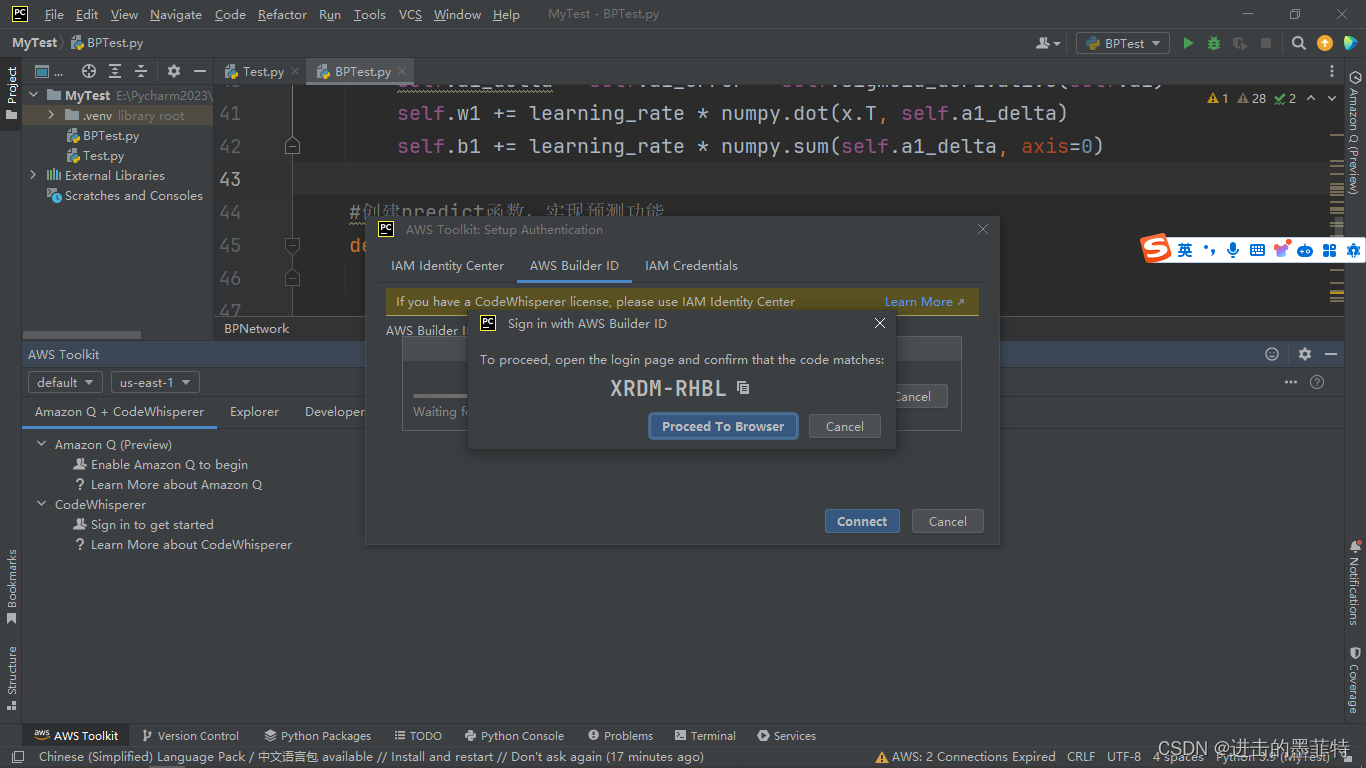1366x768 pixels.
Task: Click AWS: 2 Connections Expired status
Action: point(965,757)
